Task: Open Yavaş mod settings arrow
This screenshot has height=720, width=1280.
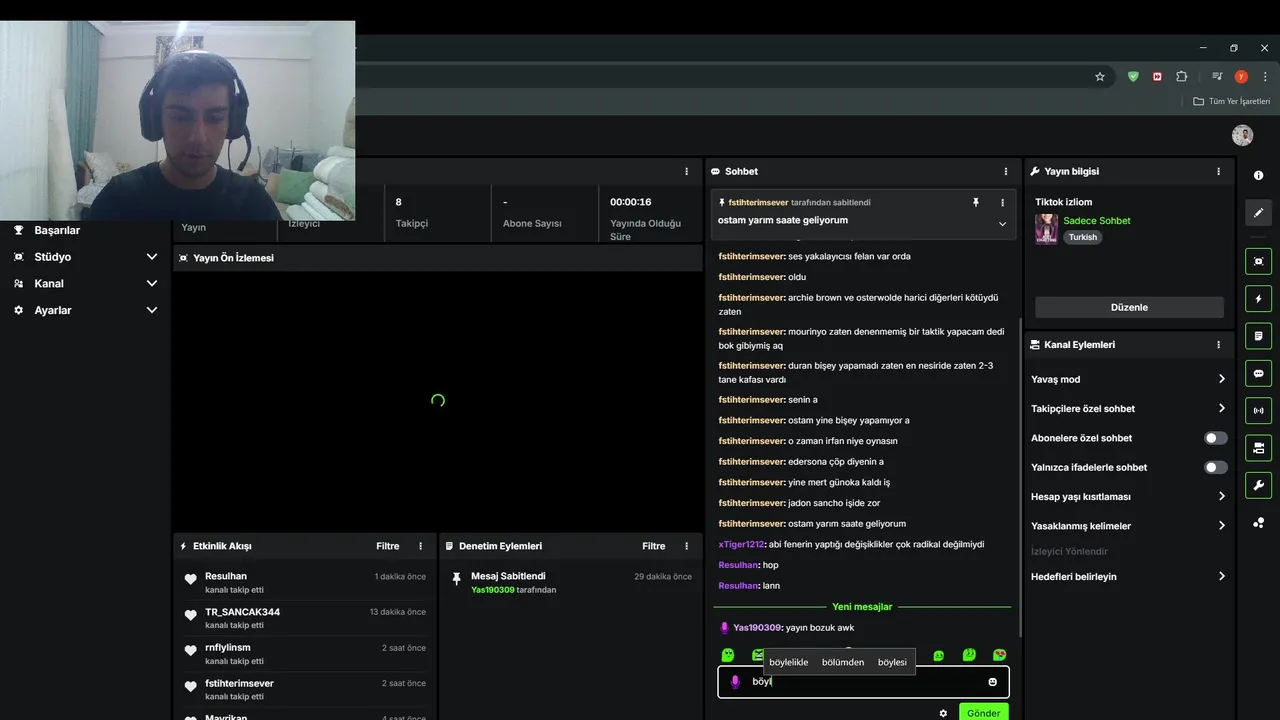Action: click(x=1221, y=379)
